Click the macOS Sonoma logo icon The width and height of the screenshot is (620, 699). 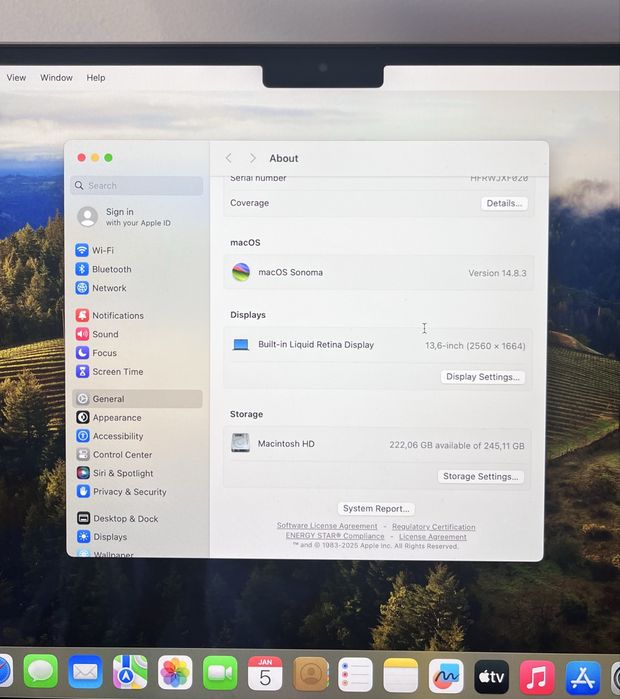click(x=241, y=272)
